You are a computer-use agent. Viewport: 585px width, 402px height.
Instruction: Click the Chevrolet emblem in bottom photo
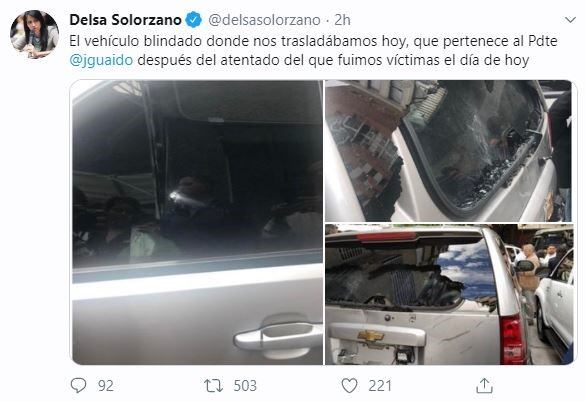(x=370, y=336)
